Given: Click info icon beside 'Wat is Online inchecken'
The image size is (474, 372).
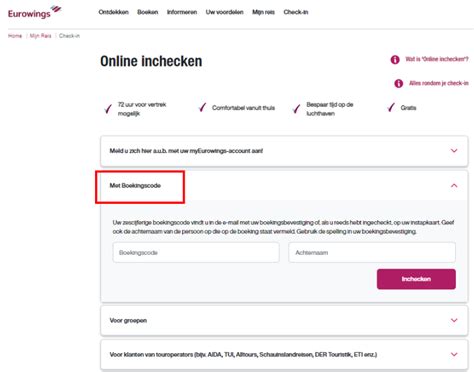Looking at the screenshot, I should pyautogui.click(x=395, y=60).
